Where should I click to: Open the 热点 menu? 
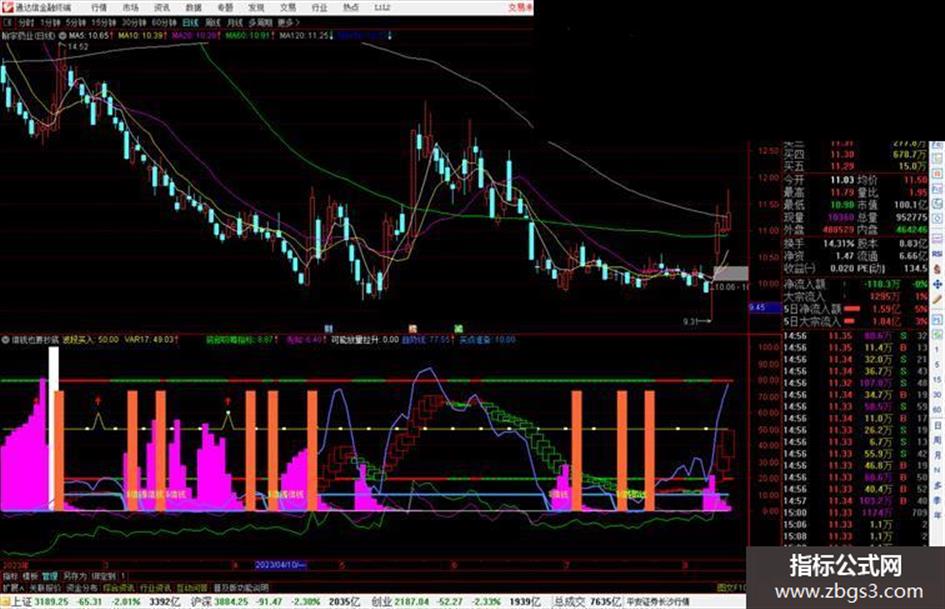(351, 8)
